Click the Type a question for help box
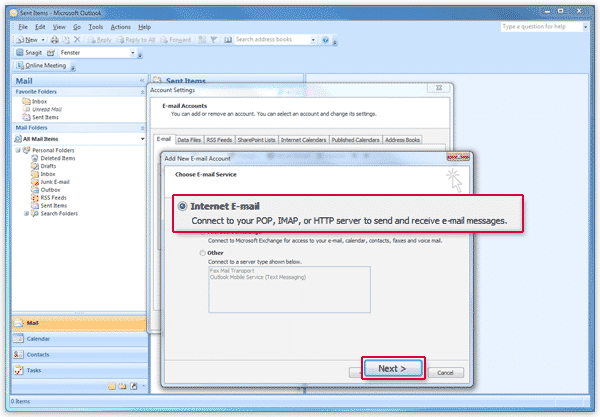Viewport: 600px width, 417px height. pos(541,27)
